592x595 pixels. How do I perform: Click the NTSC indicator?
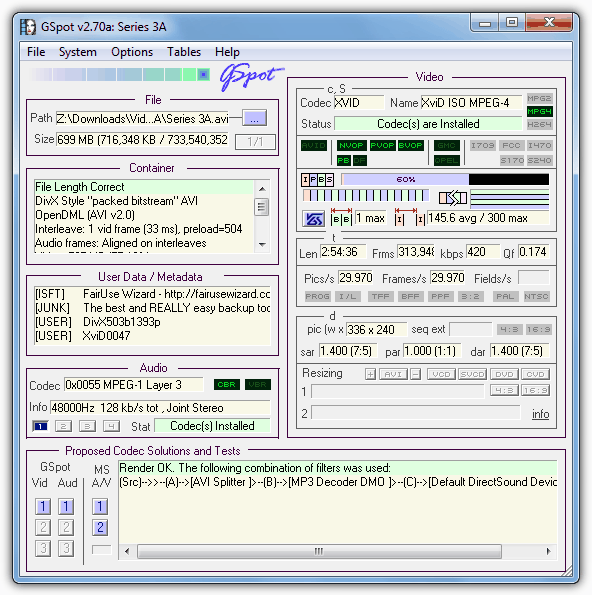pyautogui.click(x=536, y=296)
